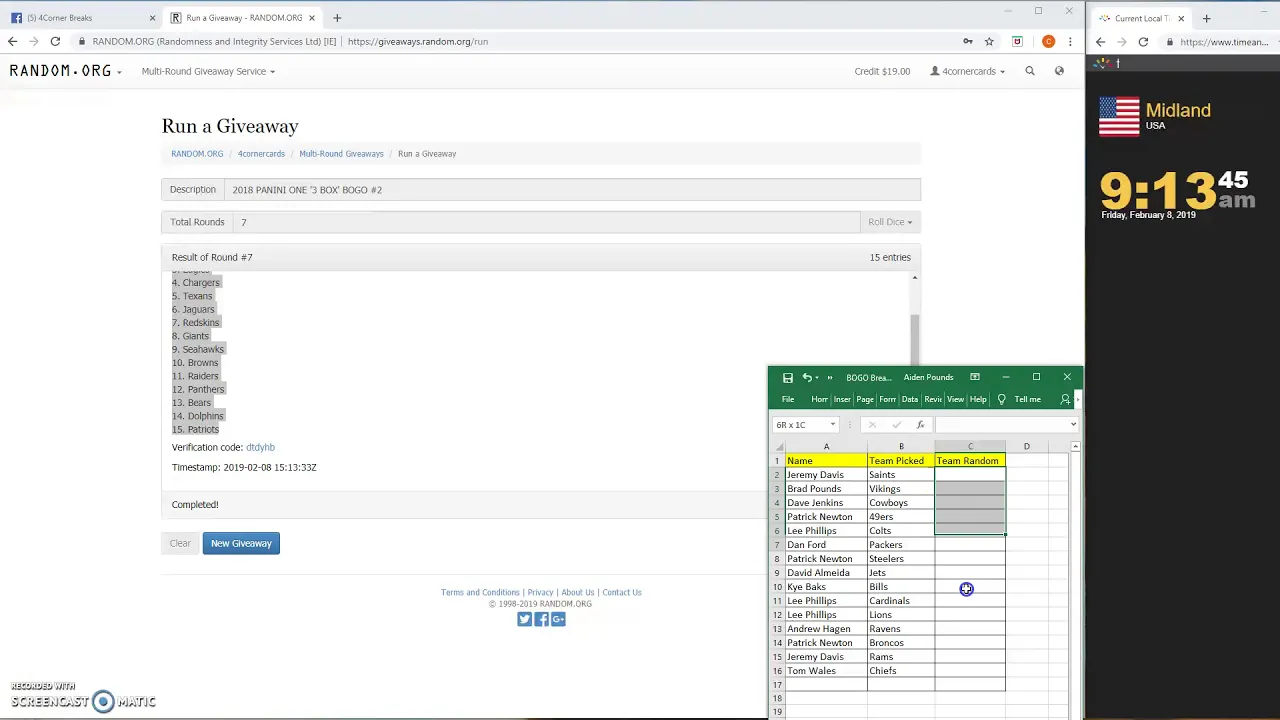Open the 4cornercards account dropdown
The height and width of the screenshot is (720, 1280).
(968, 71)
